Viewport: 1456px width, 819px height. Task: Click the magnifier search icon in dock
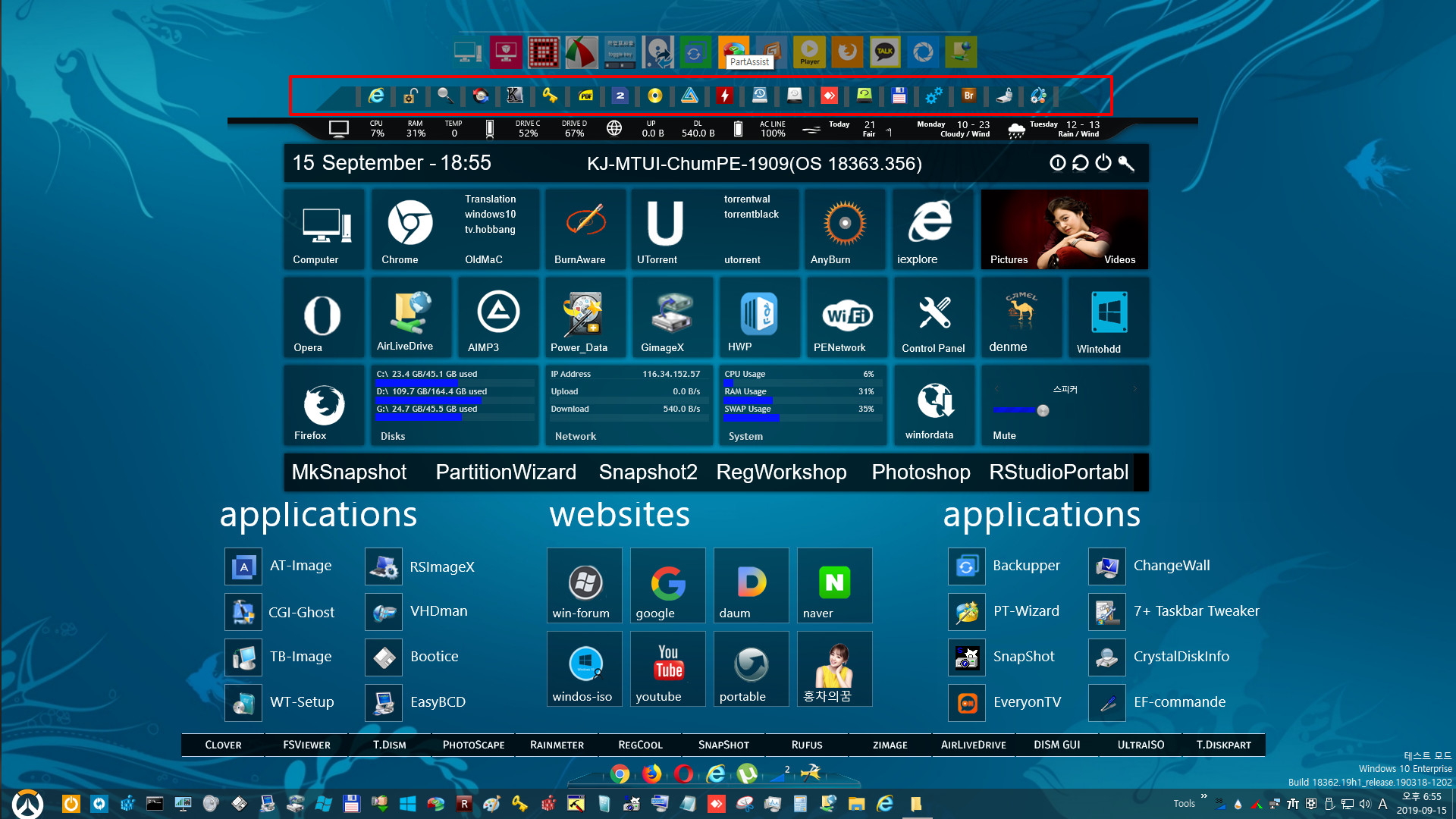tap(445, 96)
